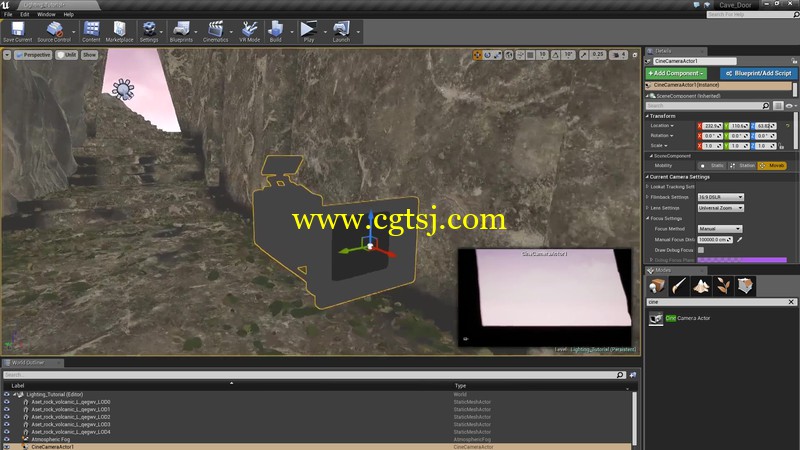This screenshot has width=800, height=450.
Task: Toggle grid snapping in viewport toolbar
Action: 531,55
